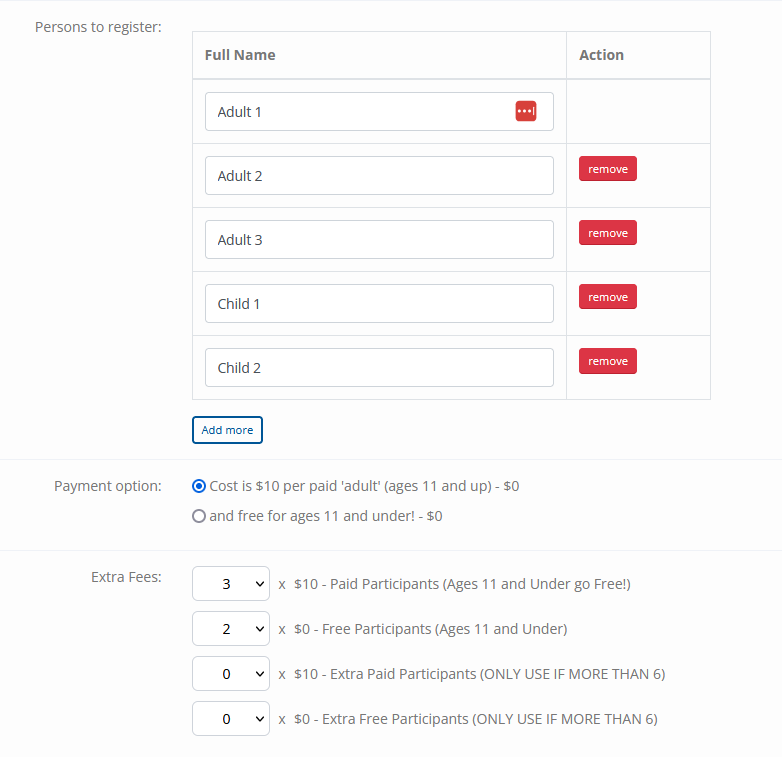Edit the Child 2 name field
The image size is (782, 757).
(x=379, y=368)
